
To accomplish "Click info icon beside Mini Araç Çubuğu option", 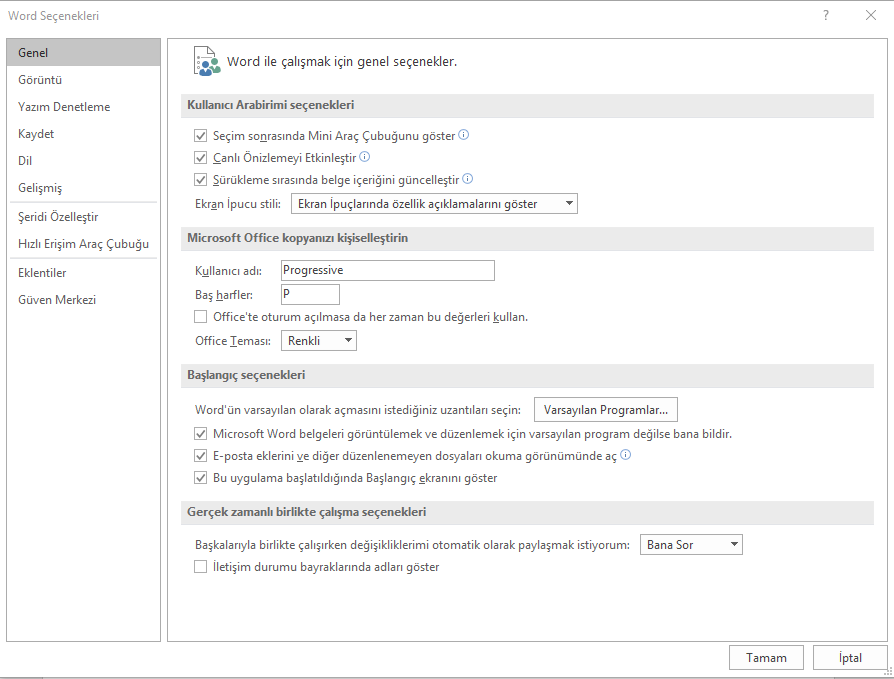I will 464,135.
